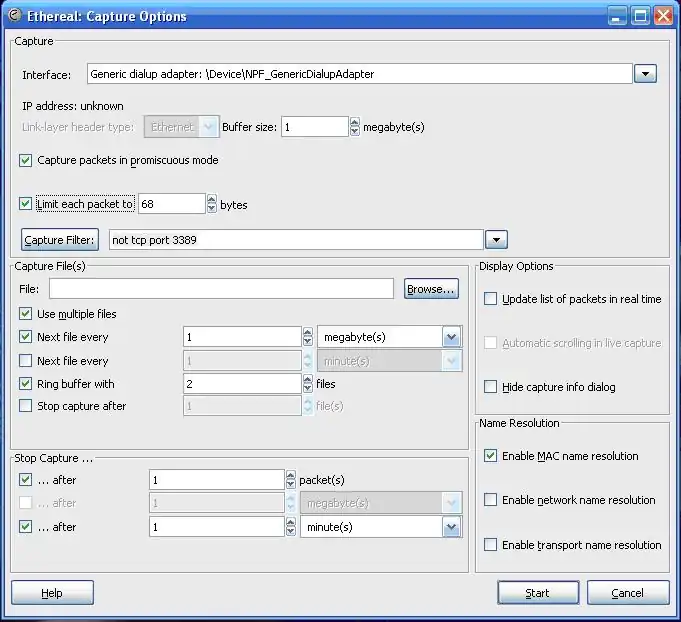681x622 pixels.
Task: Disable Capture packets in promiscuous mode
Action: [26, 160]
